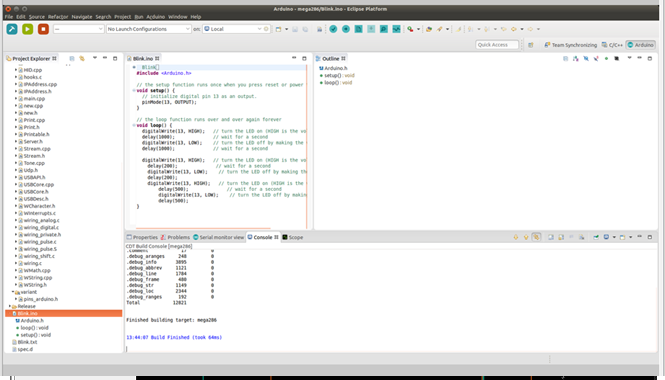Click the red Stop button
This screenshot has width=665, height=380.
click(x=43, y=29)
